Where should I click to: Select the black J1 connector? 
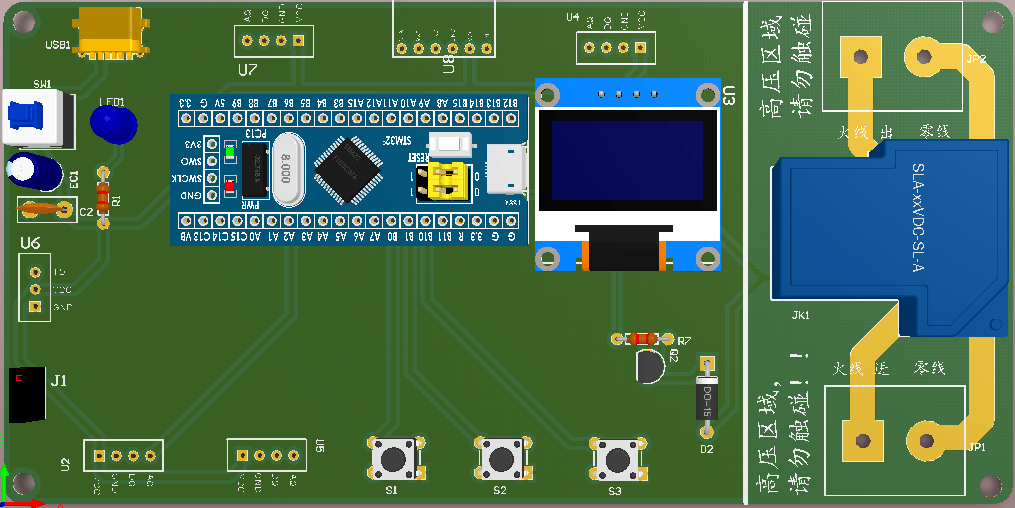point(27,395)
